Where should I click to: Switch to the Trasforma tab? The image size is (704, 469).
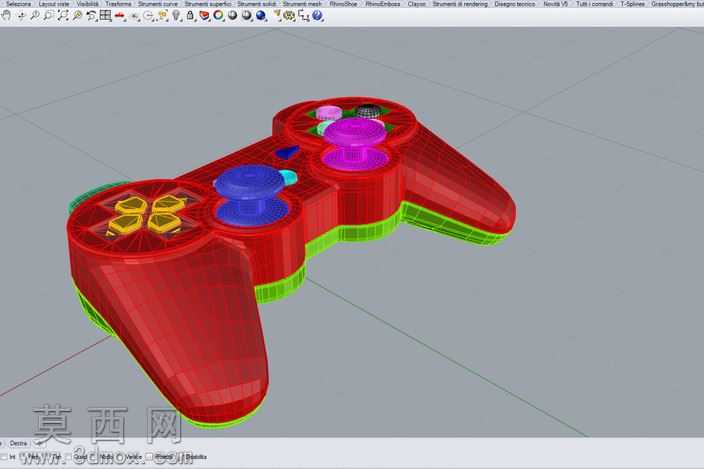(x=119, y=4)
